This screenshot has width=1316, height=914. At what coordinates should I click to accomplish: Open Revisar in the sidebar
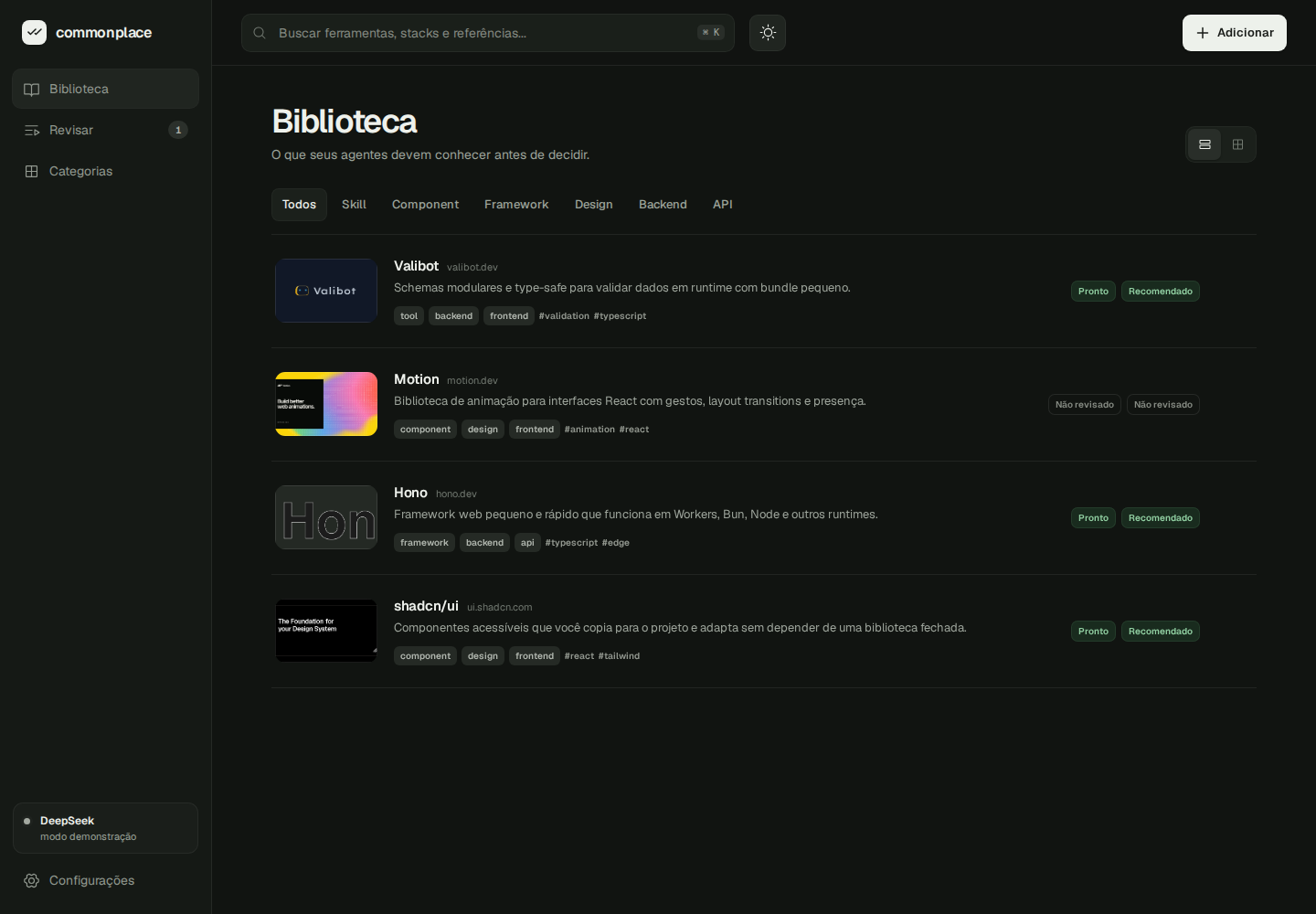point(105,130)
